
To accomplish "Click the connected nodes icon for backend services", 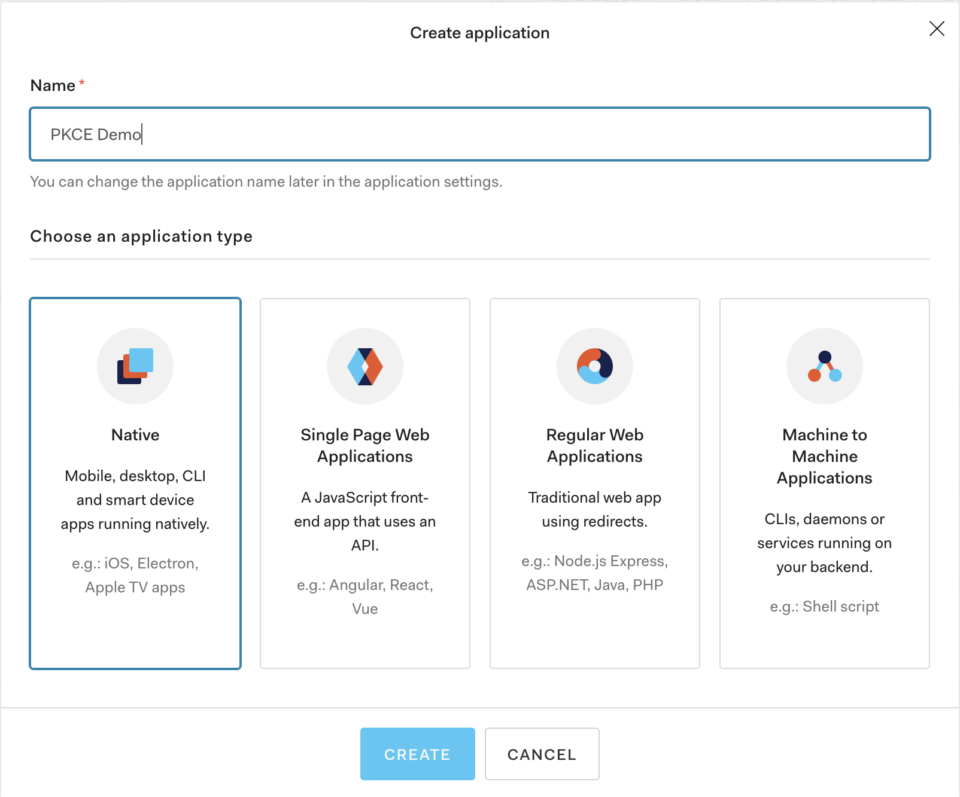I will click(824, 366).
